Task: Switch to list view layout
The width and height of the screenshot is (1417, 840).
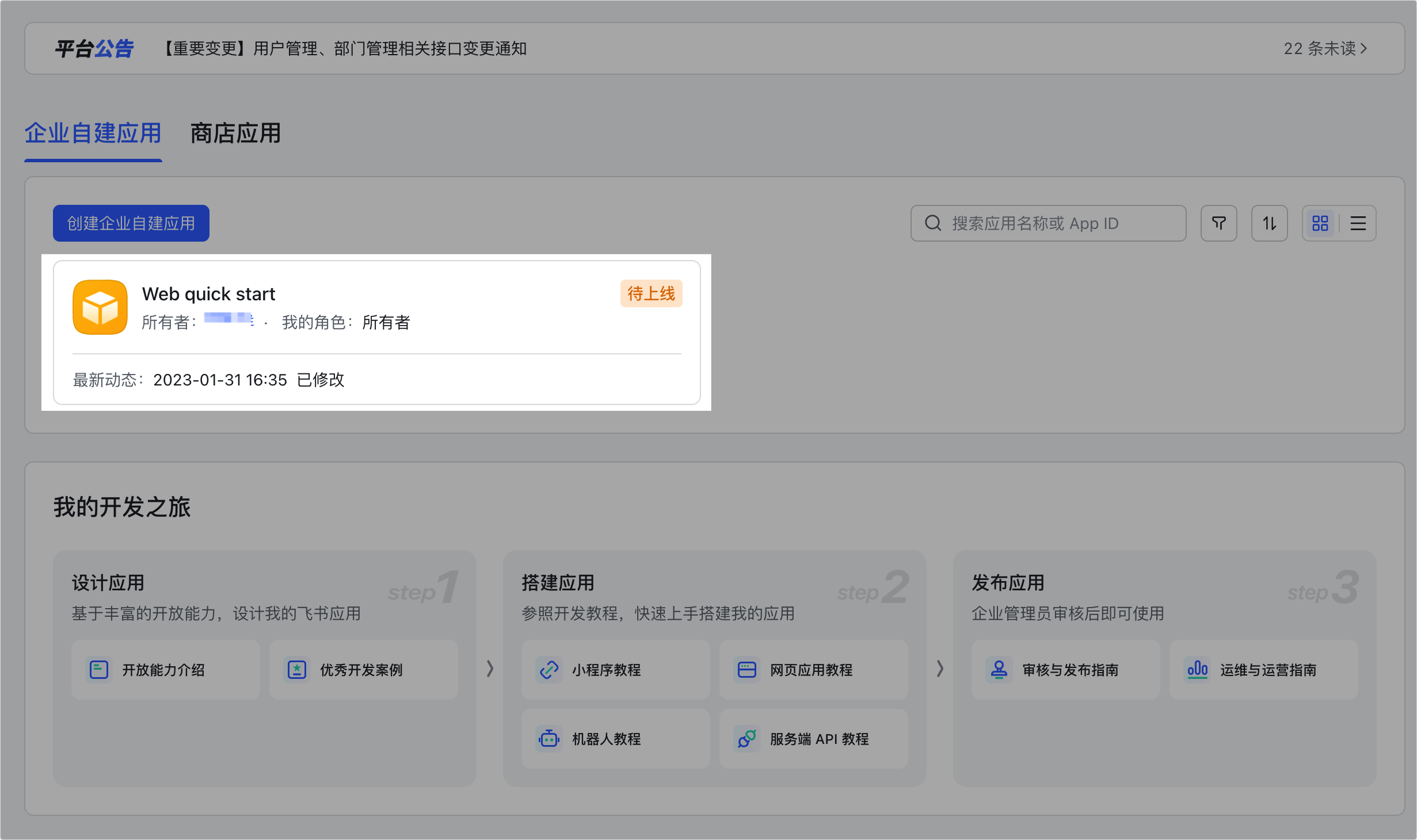Action: [x=1358, y=223]
